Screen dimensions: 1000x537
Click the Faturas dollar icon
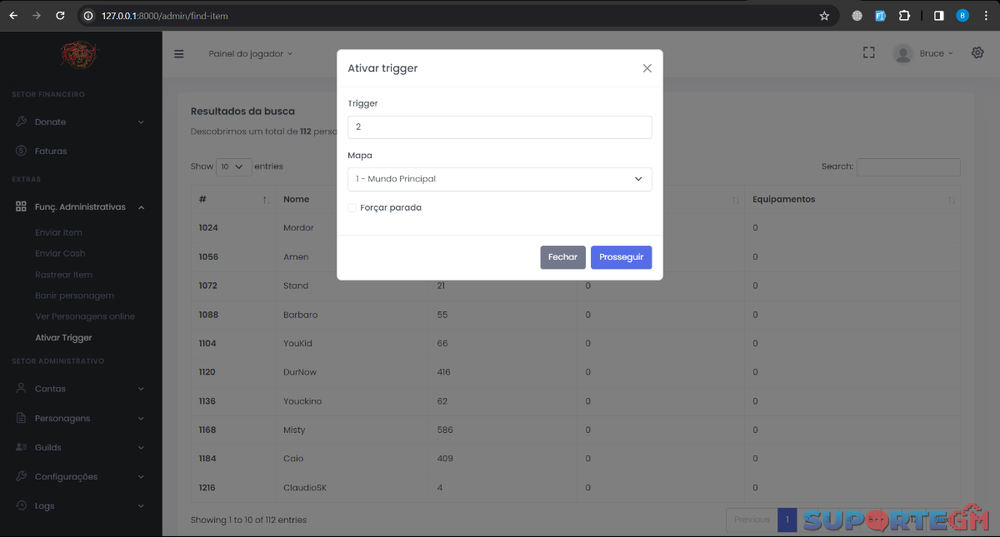click(21, 151)
